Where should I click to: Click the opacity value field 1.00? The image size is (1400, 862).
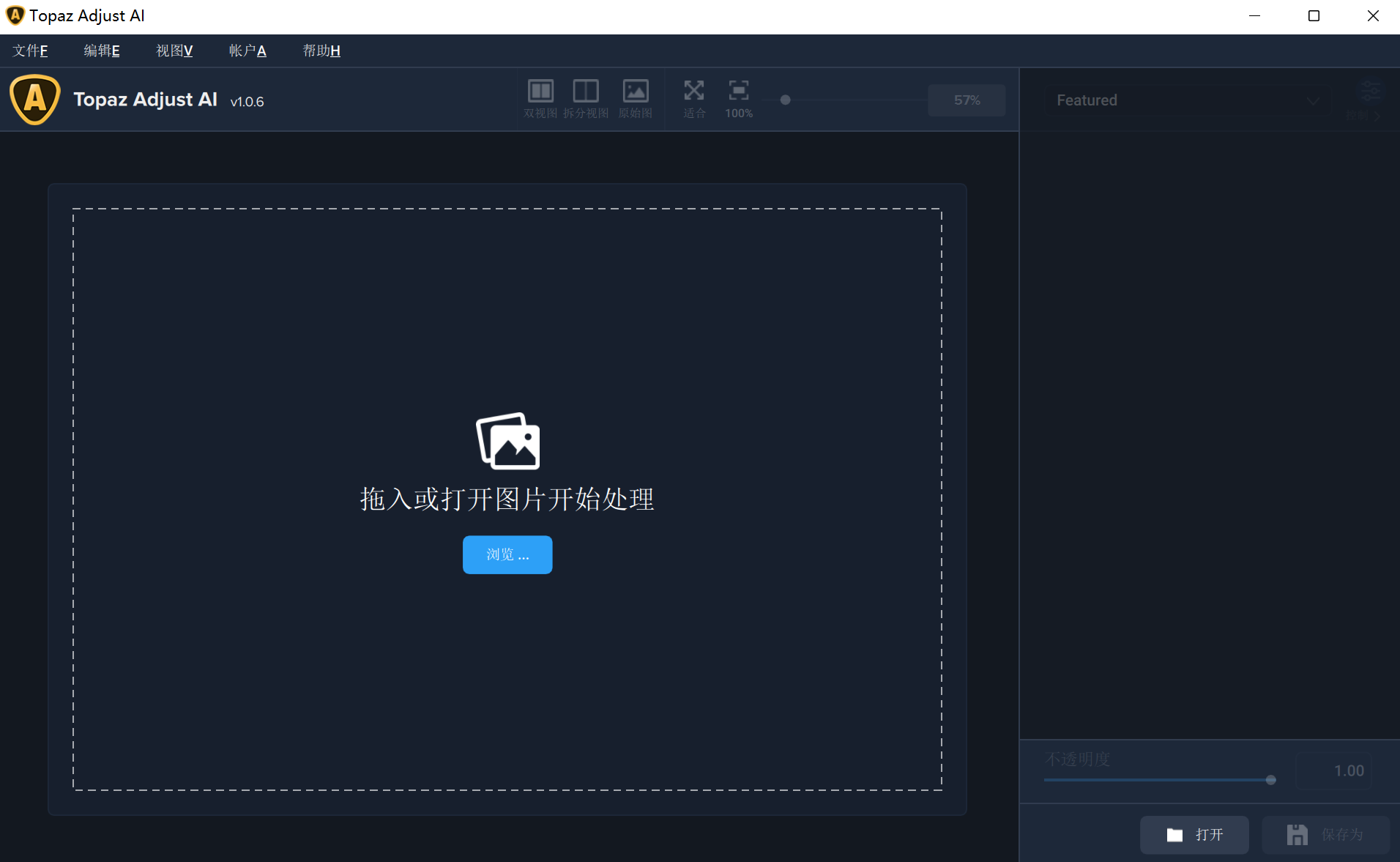[1333, 770]
